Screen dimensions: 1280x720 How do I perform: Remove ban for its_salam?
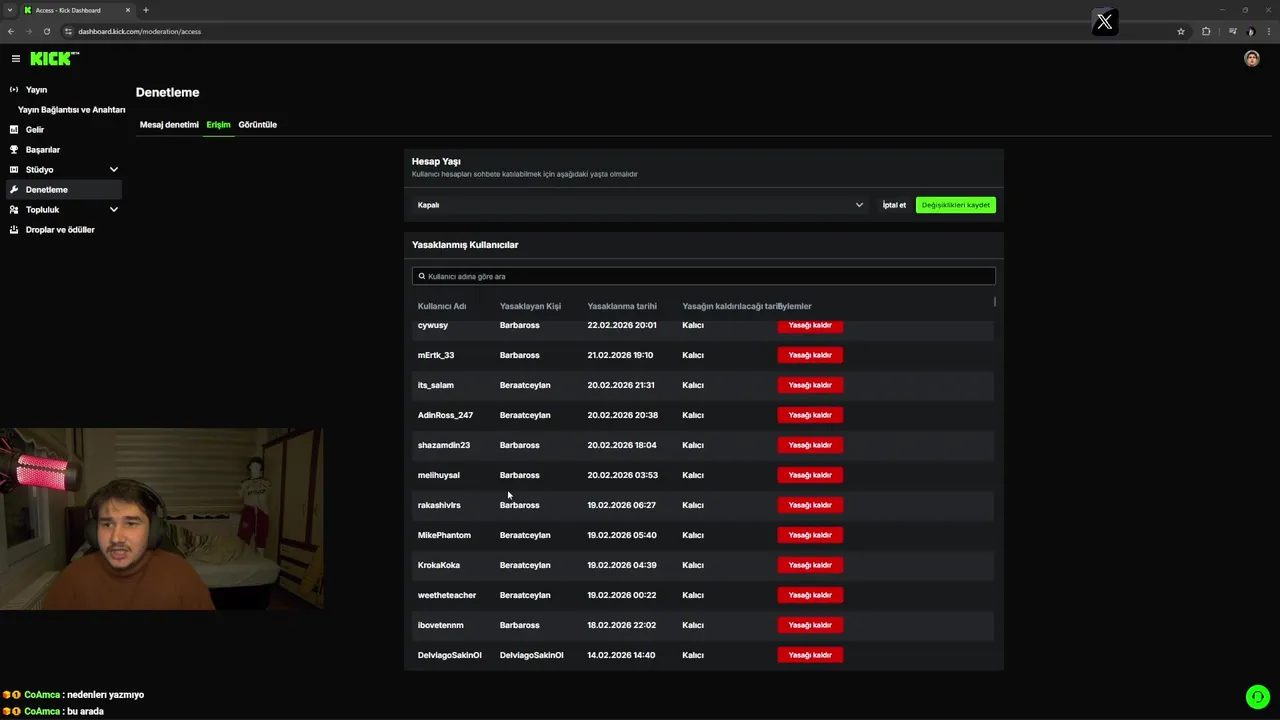tap(810, 385)
